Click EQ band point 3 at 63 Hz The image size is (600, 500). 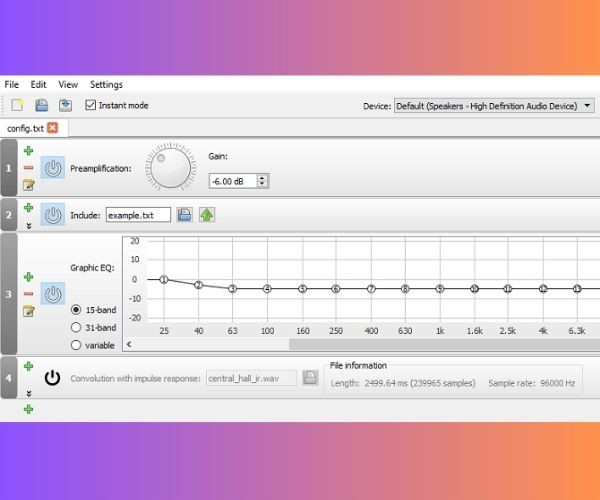point(232,289)
